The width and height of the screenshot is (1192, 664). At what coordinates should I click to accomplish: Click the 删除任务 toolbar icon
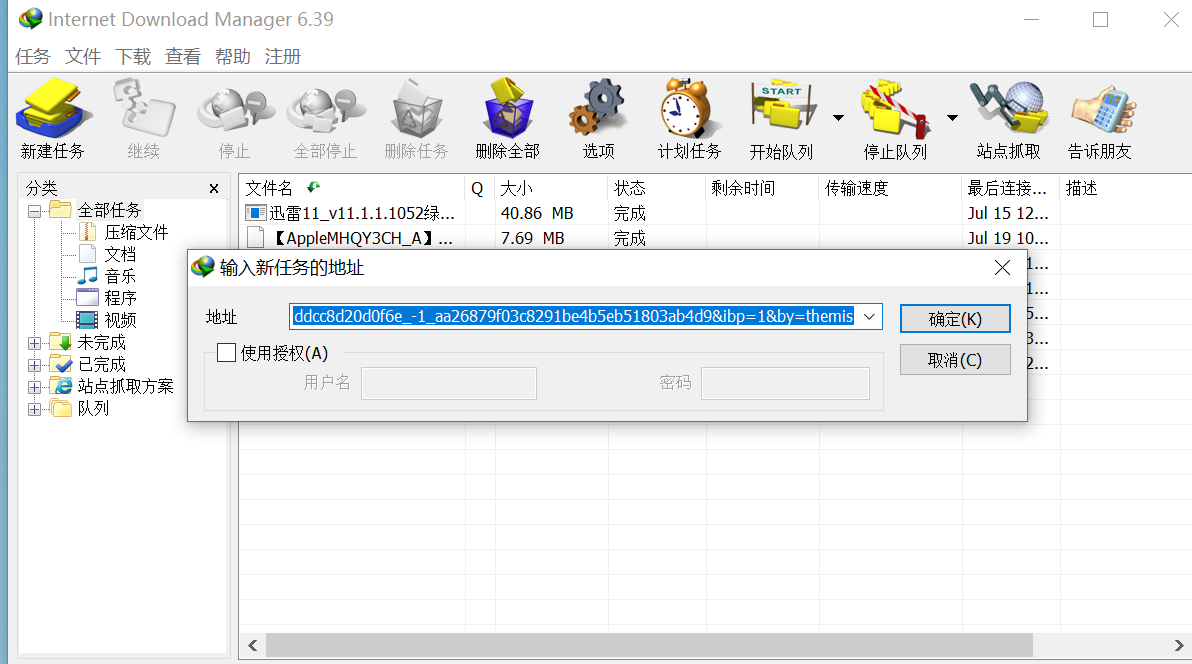click(417, 119)
